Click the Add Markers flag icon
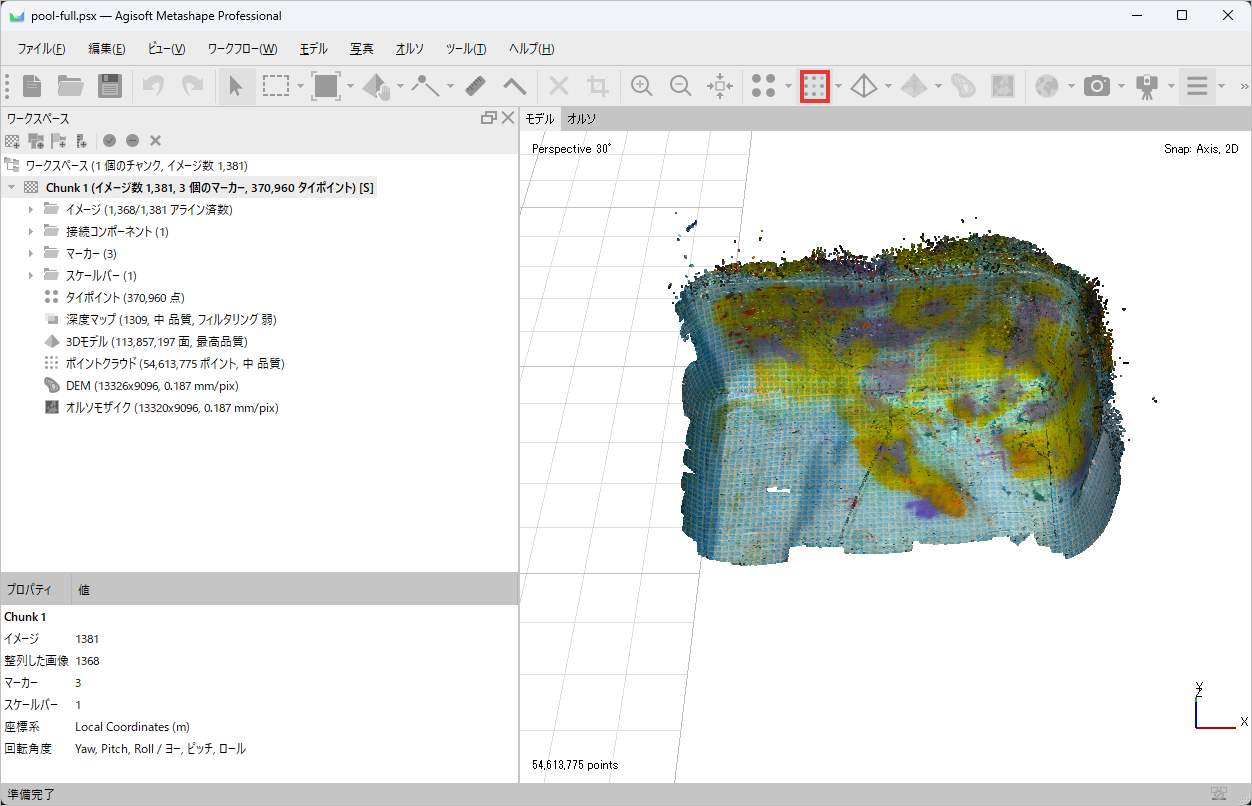 point(59,141)
